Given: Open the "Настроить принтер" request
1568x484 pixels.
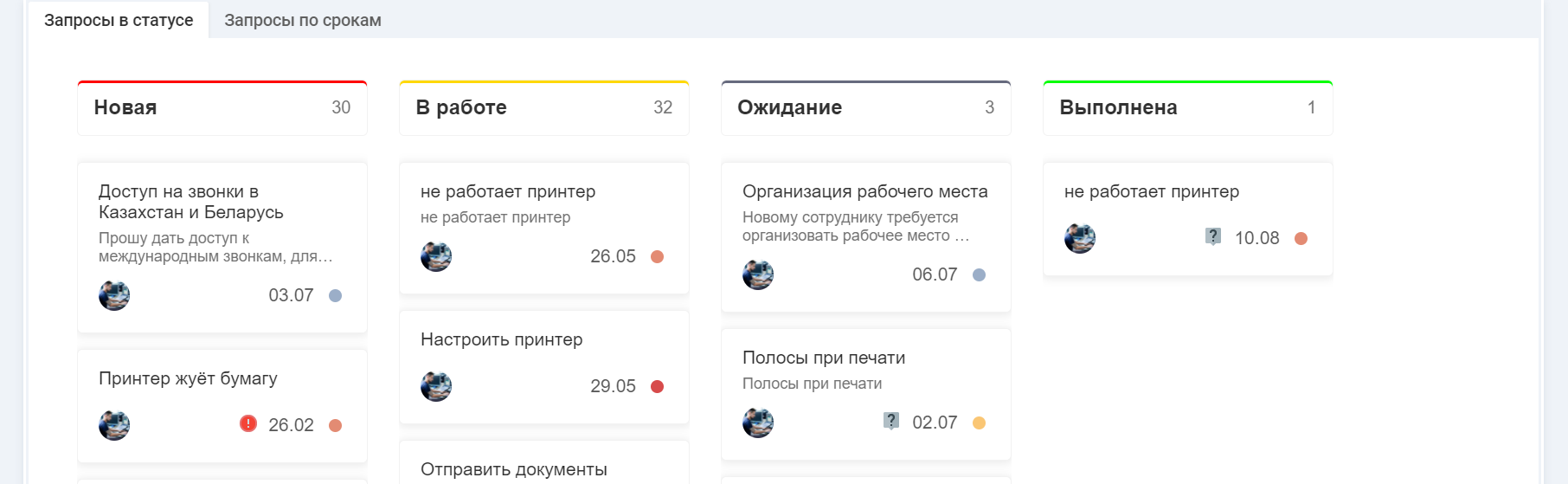Looking at the screenshot, I should (x=501, y=339).
